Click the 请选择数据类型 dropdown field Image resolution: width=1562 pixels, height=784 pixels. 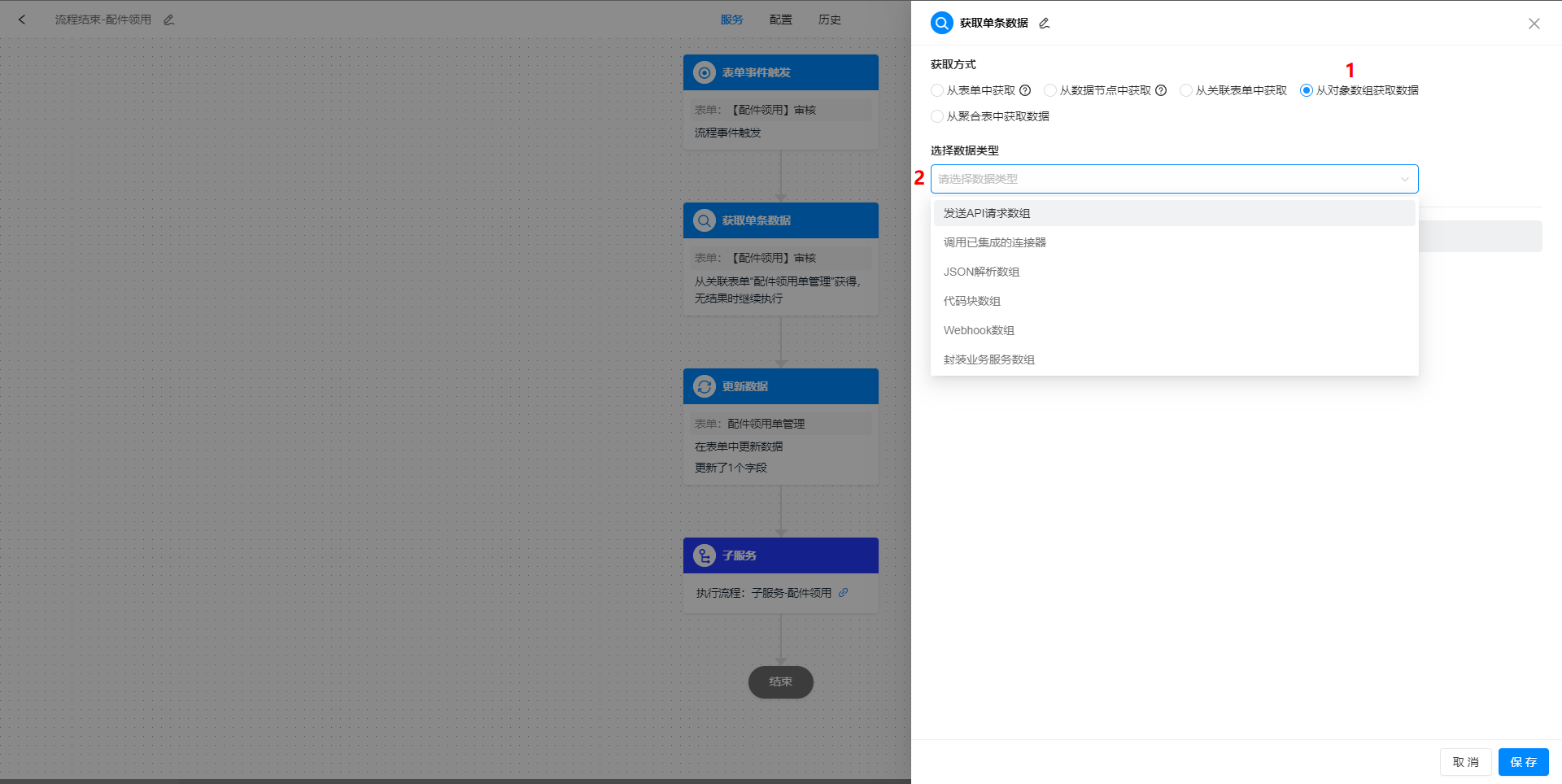click(x=1174, y=179)
